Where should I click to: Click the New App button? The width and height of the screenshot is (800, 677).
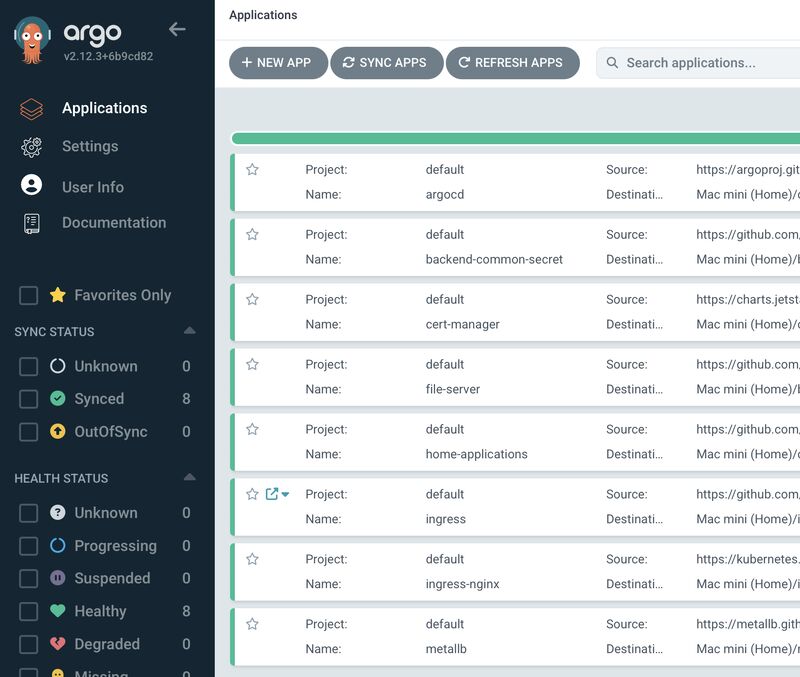(277, 62)
